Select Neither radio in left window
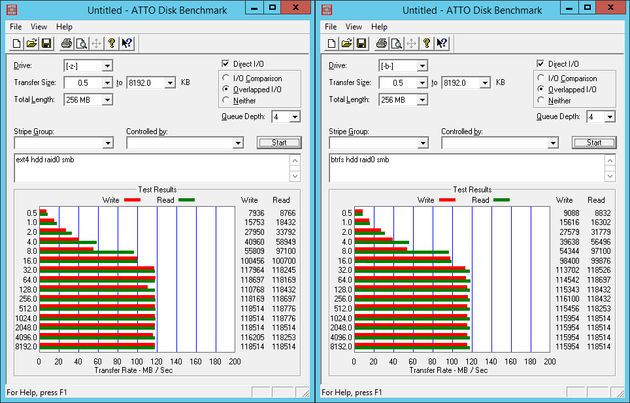 [x=226, y=100]
